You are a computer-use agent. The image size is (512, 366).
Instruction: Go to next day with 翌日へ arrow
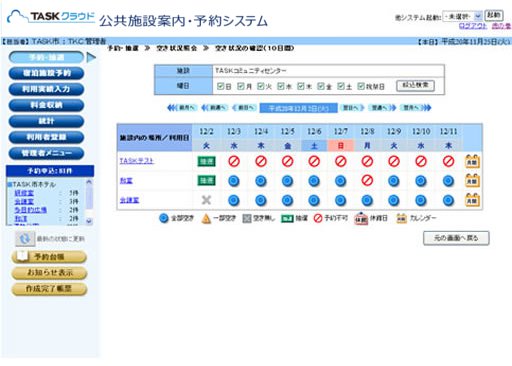click(352, 108)
